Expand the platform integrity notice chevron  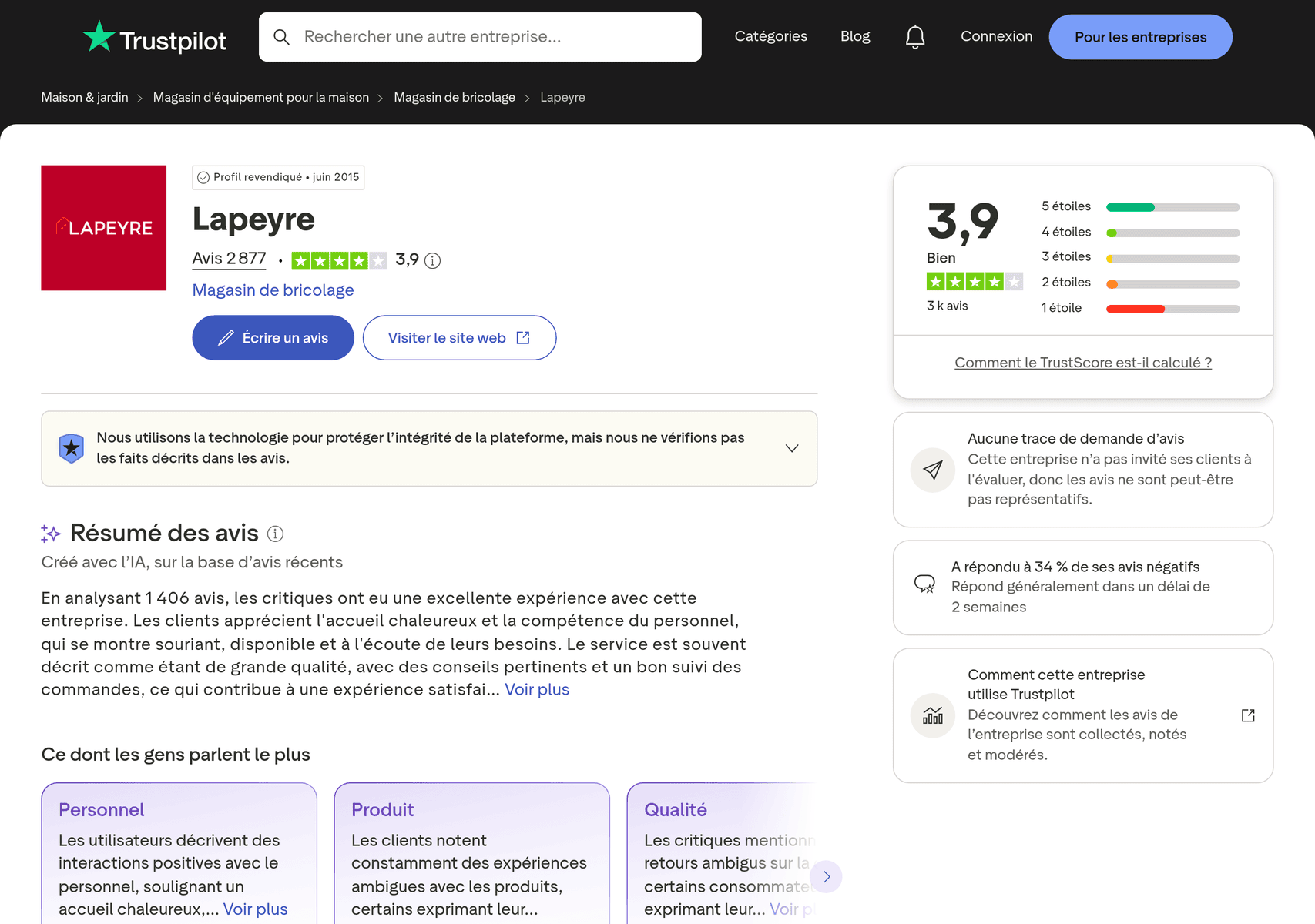point(792,448)
